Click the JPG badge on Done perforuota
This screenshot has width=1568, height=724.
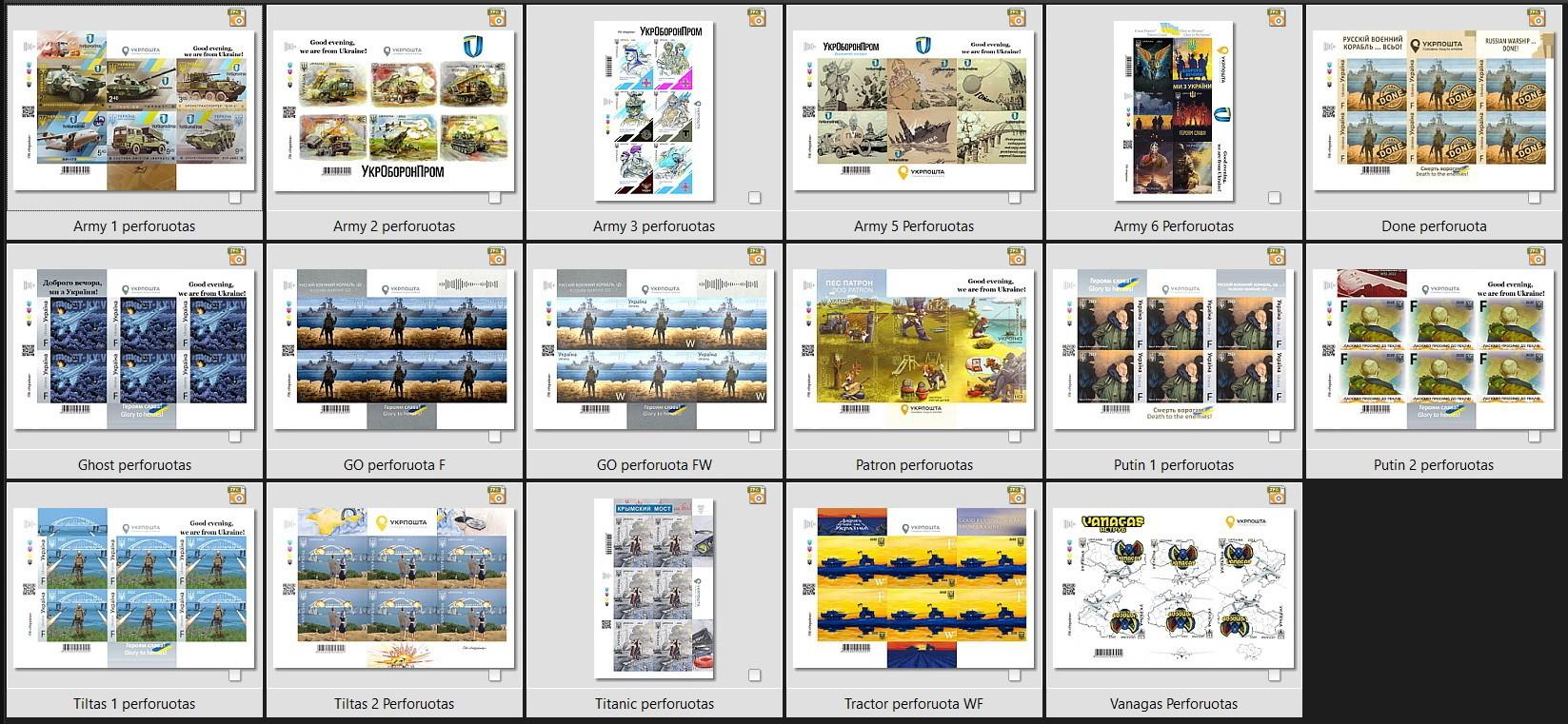pyautogui.click(x=1537, y=17)
